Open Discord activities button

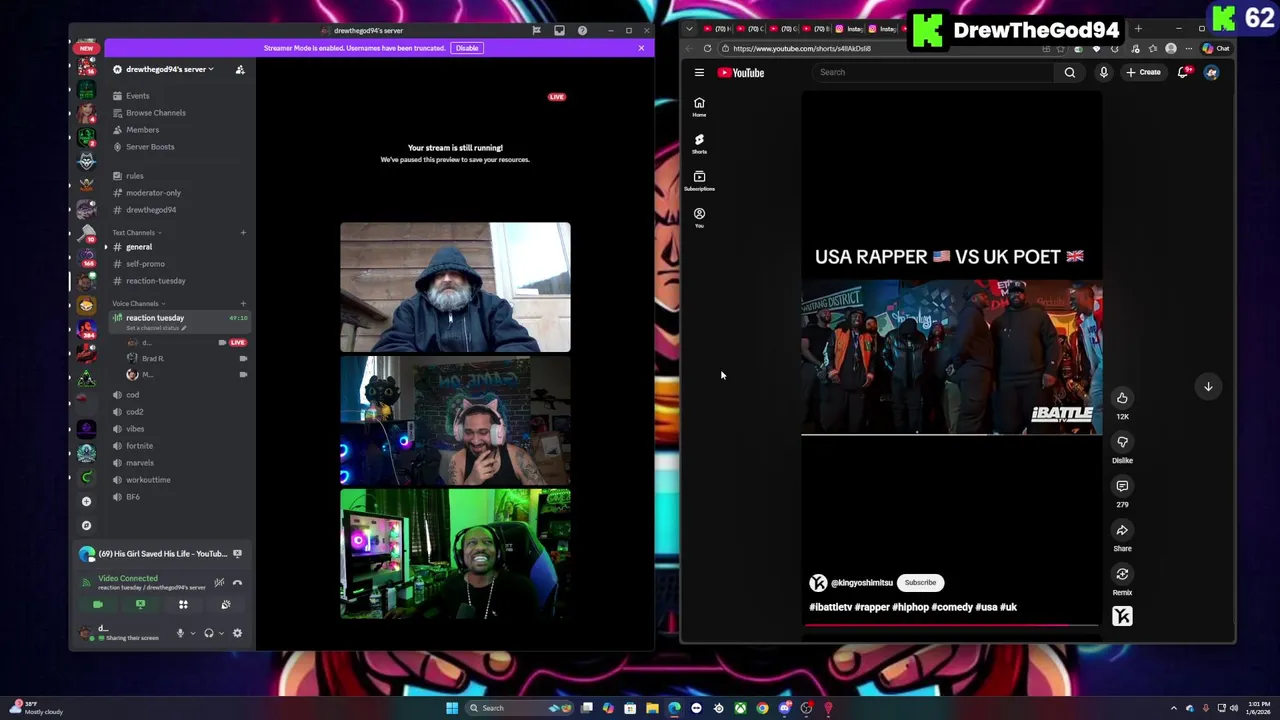click(183, 604)
